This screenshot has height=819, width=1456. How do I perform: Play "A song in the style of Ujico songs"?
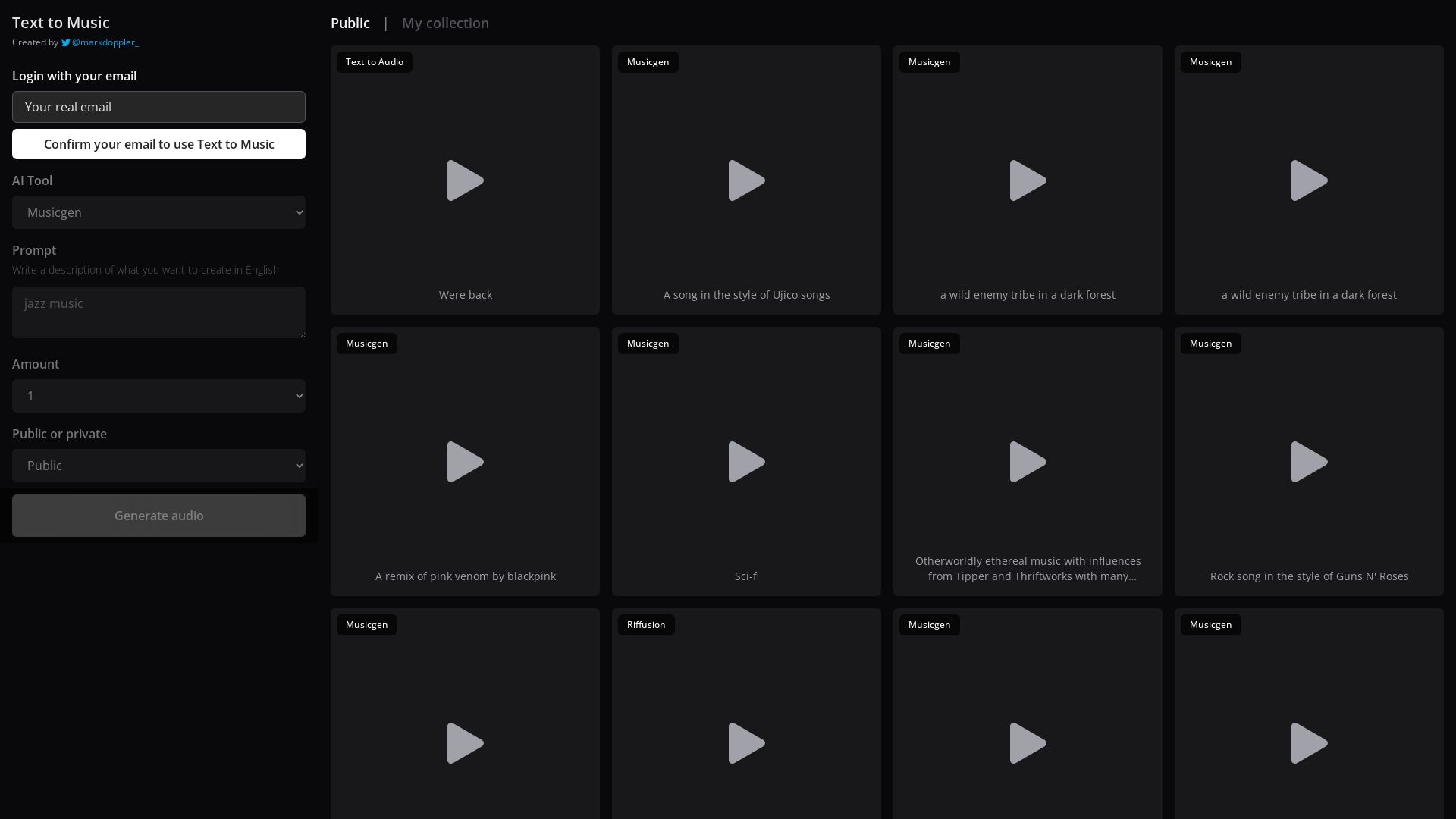click(746, 180)
